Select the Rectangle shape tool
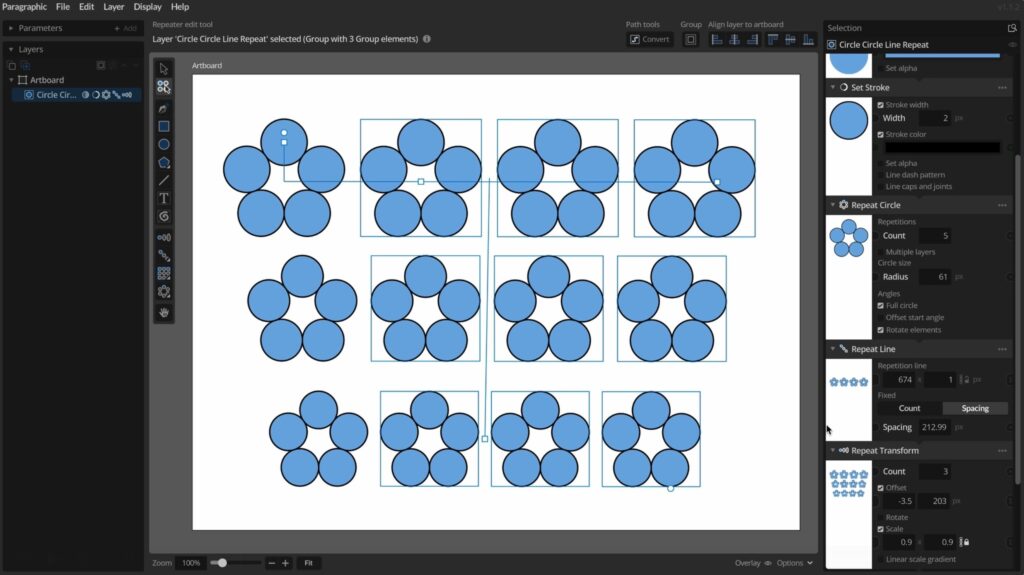The image size is (1024, 575). [x=164, y=126]
